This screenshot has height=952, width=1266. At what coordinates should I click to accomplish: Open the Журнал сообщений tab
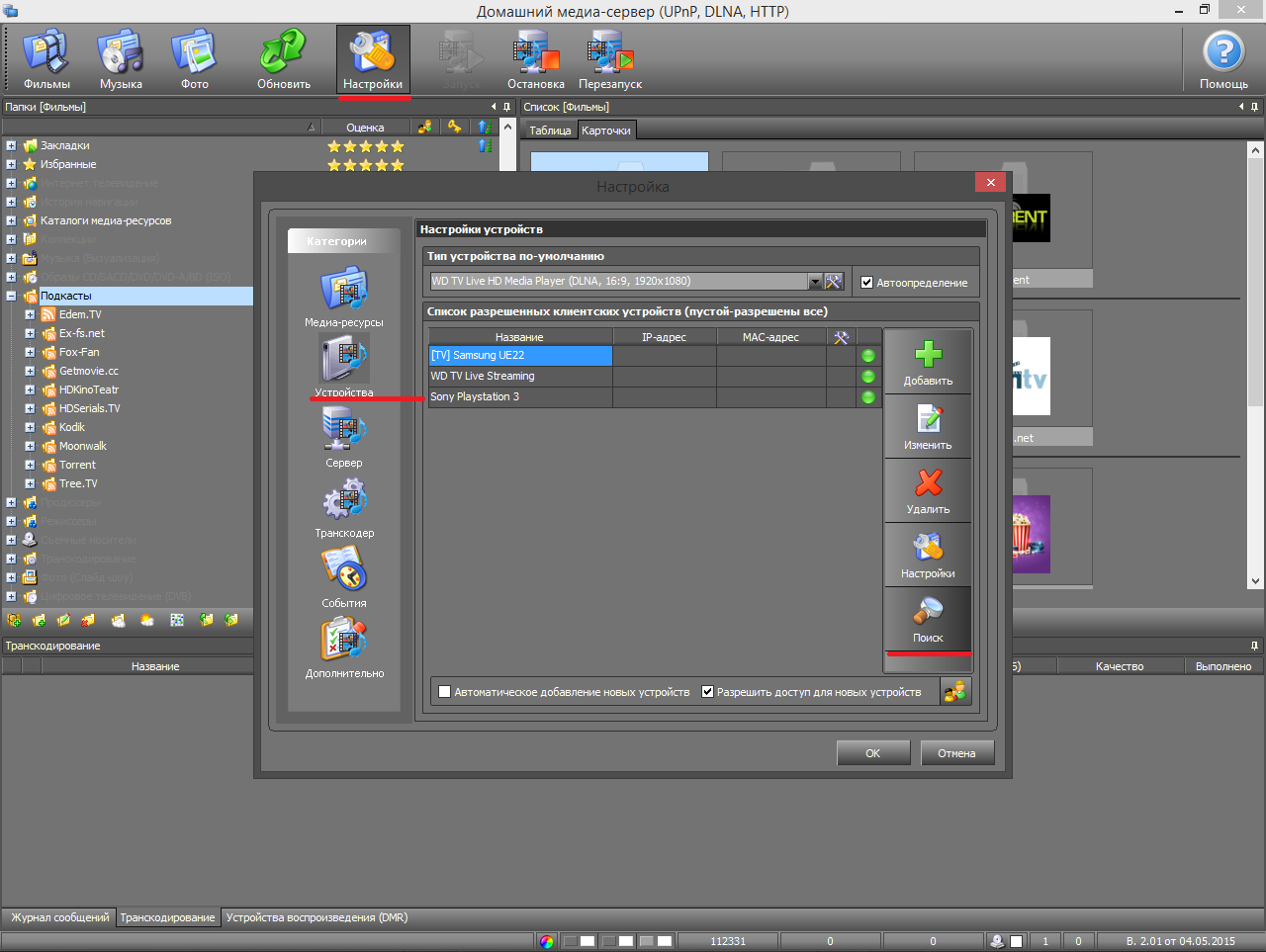pos(59,917)
